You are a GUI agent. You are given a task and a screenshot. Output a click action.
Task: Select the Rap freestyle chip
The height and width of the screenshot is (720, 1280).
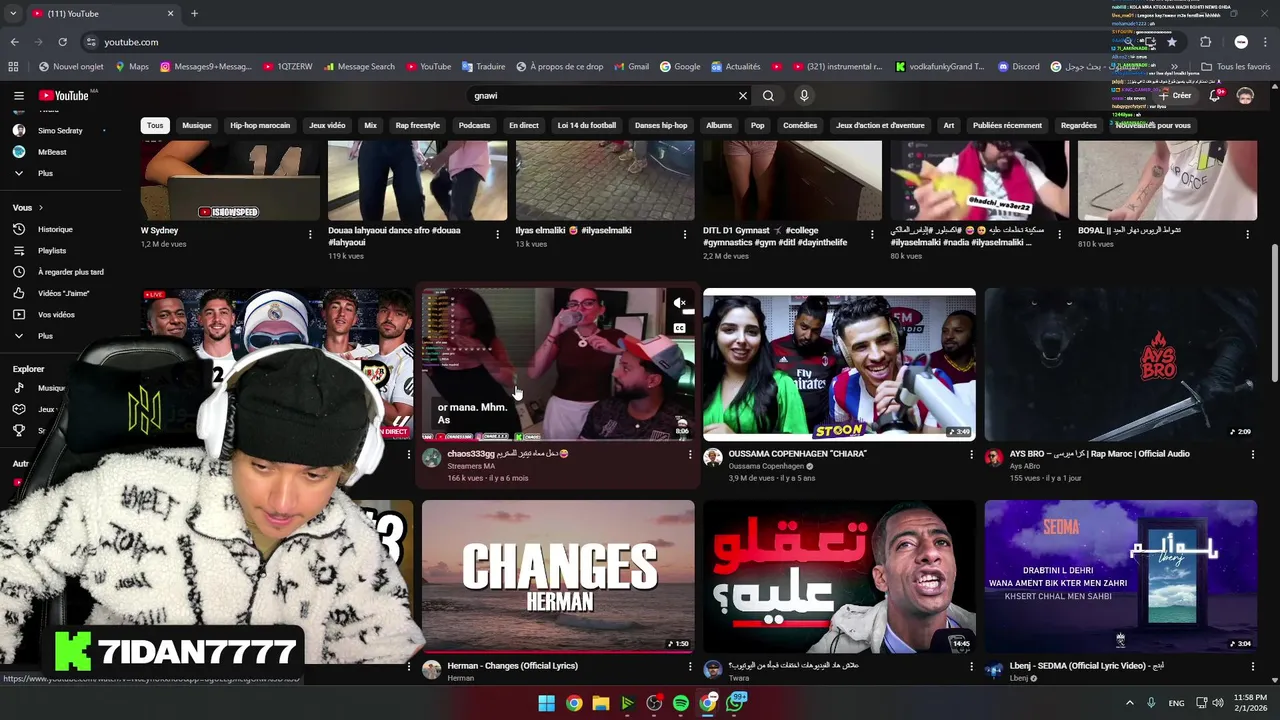417,126
